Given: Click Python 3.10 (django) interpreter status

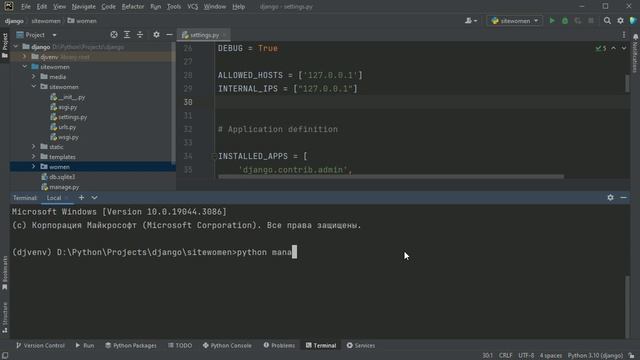Looking at the screenshot, I should coord(595,356).
